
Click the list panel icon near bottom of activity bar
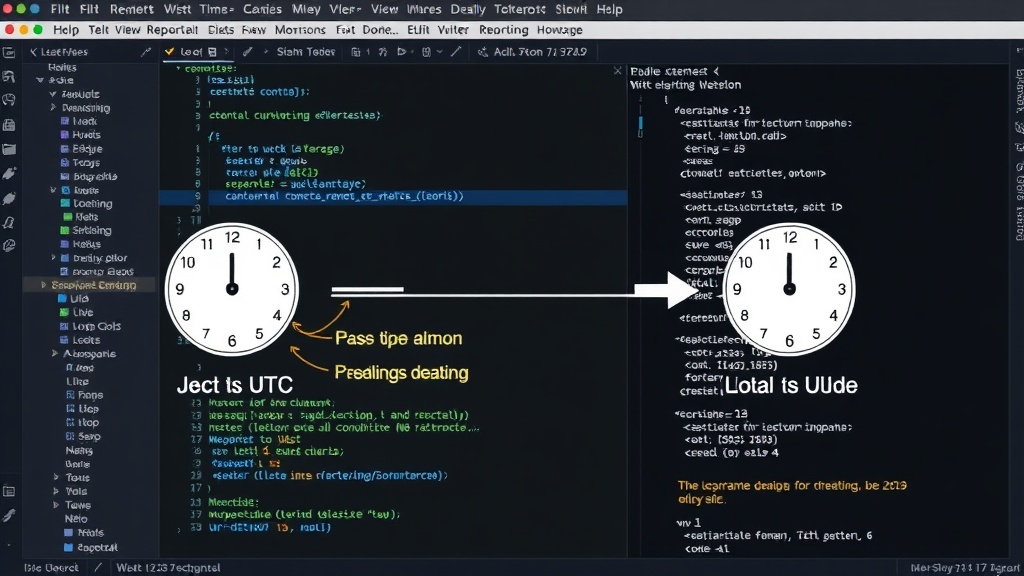[8, 491]
